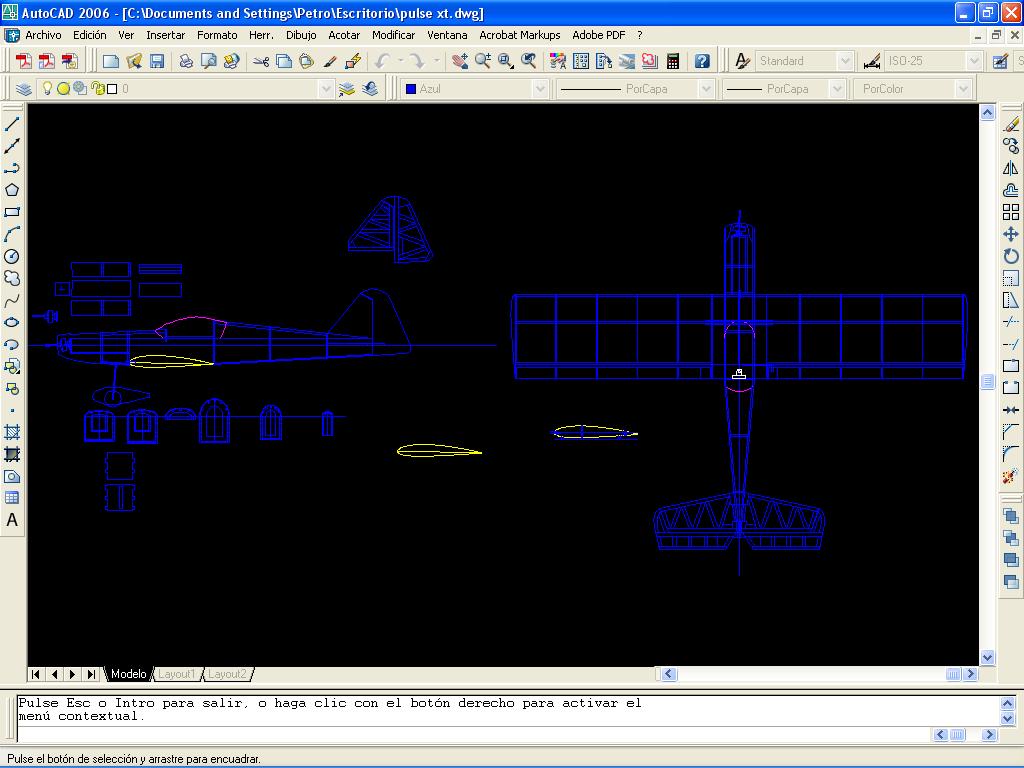This screenshot has width=1024, height=768.
Task: Jump to the first layout tab arrow
Action: (35, 674)
